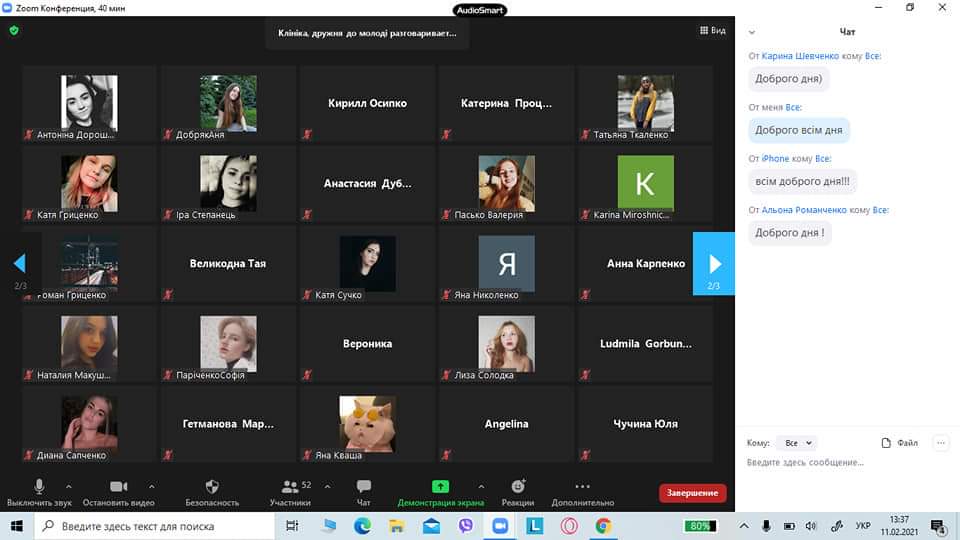Screen dimensions: 960x540
Task: Click muted mic icon on Великодна Тая tile
Action: point(168,294)
